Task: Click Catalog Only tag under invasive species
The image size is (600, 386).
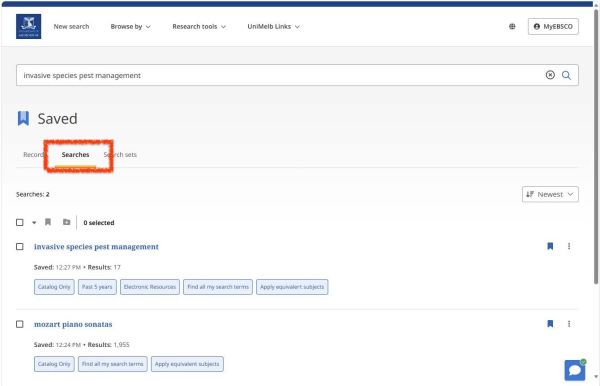Action: point(54,287)
